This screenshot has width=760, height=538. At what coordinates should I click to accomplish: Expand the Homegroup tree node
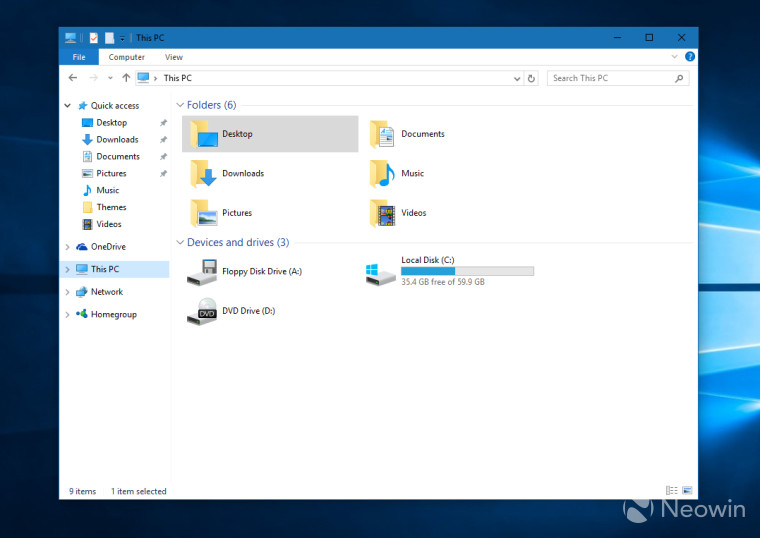(x=67, y=315)
